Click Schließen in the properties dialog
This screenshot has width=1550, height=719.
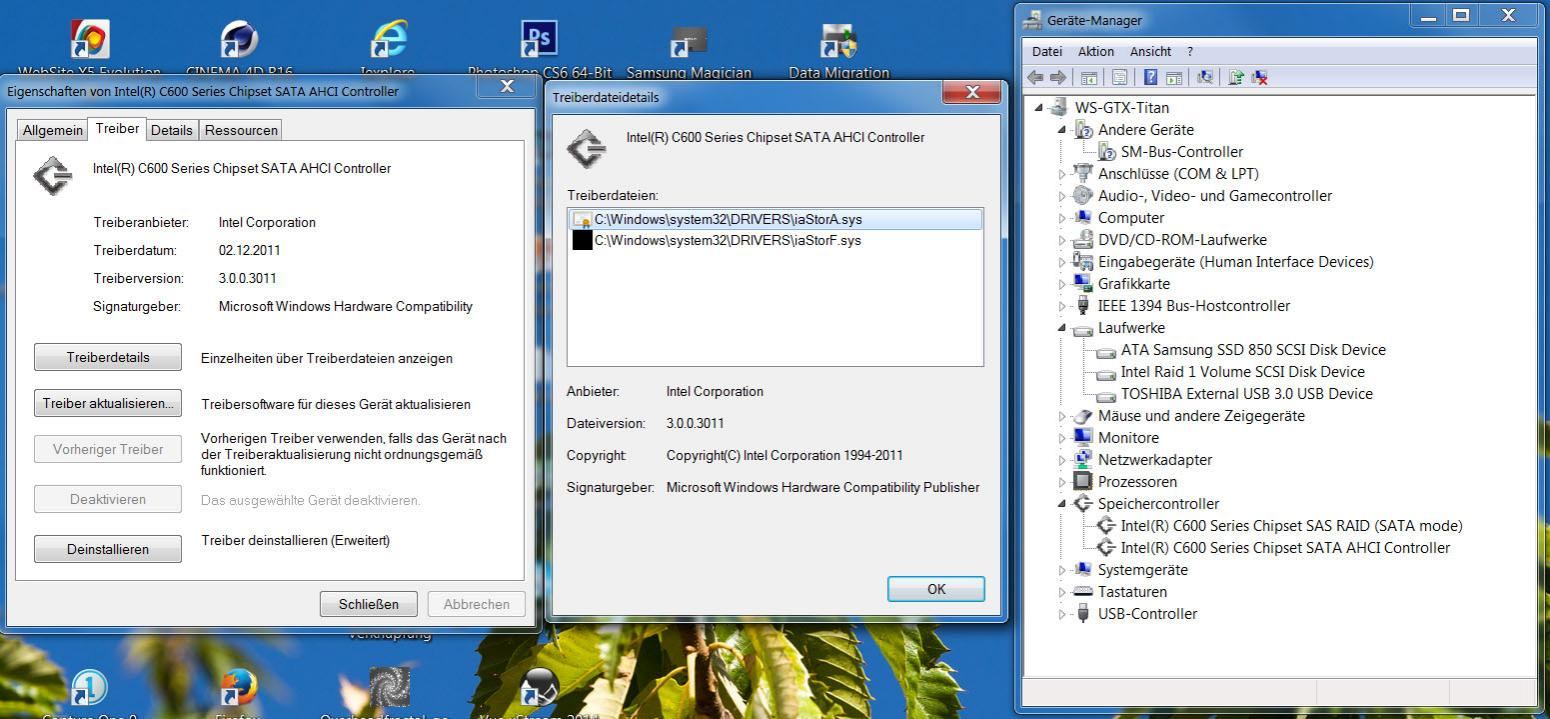coord(369,604)
